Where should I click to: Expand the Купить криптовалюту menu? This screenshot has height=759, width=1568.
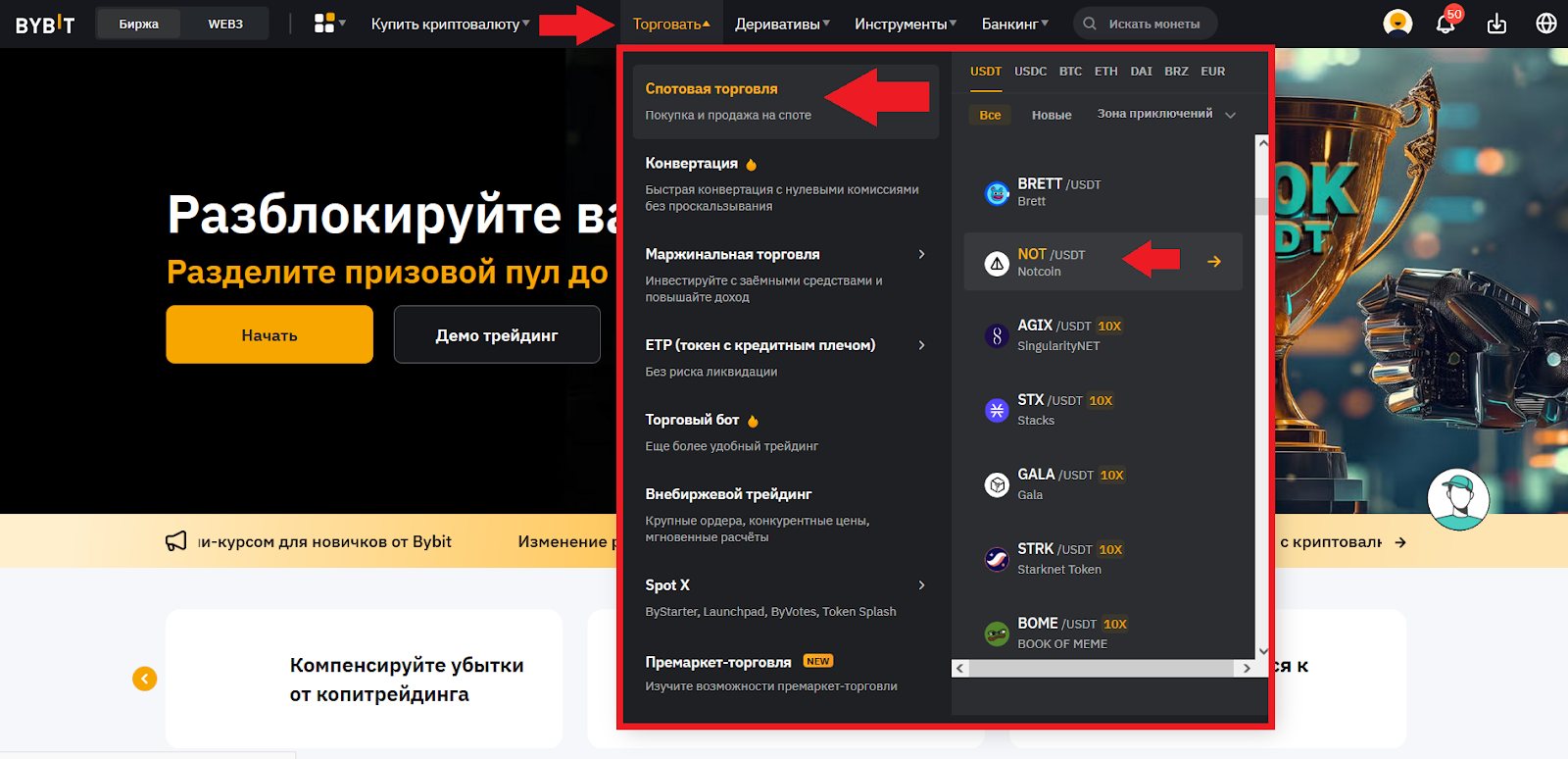click(450, 24)
